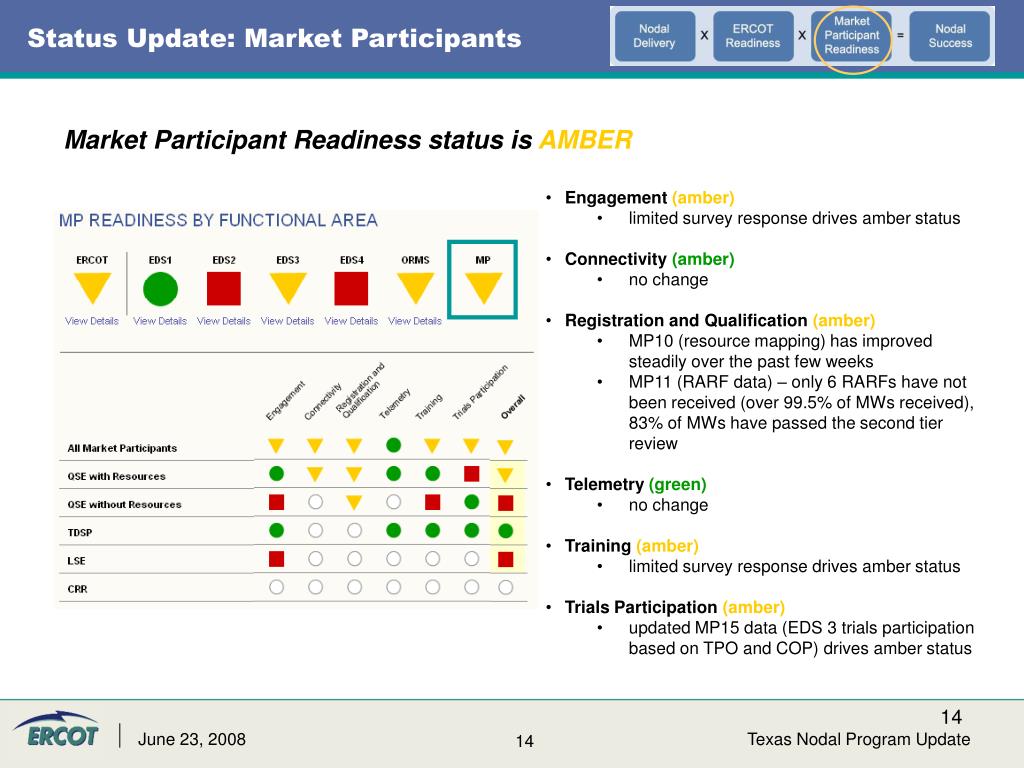Click the AMBER word in the headline

[586, 140]
